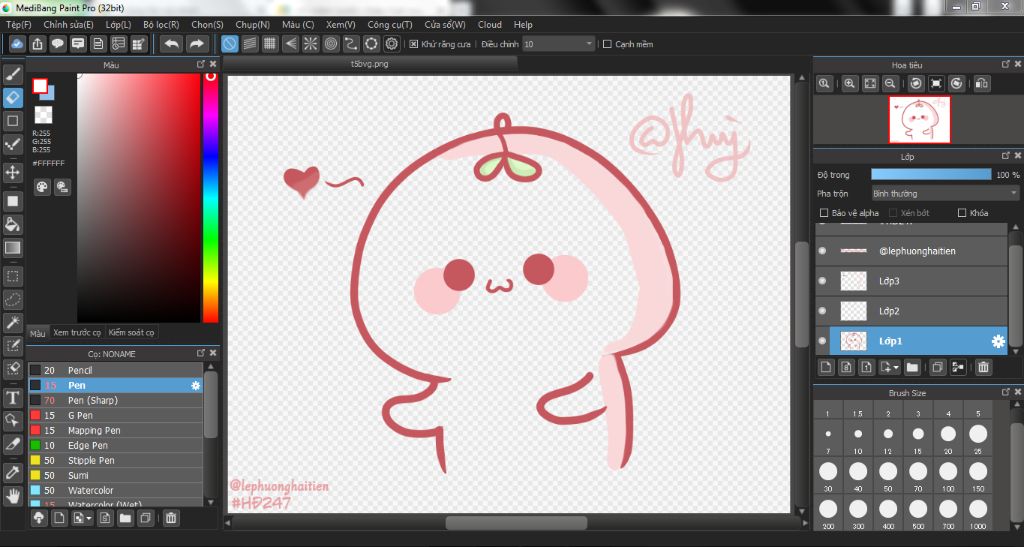Click the Navigator preview thumbnail
The image size is (1024, 547).
920,120
